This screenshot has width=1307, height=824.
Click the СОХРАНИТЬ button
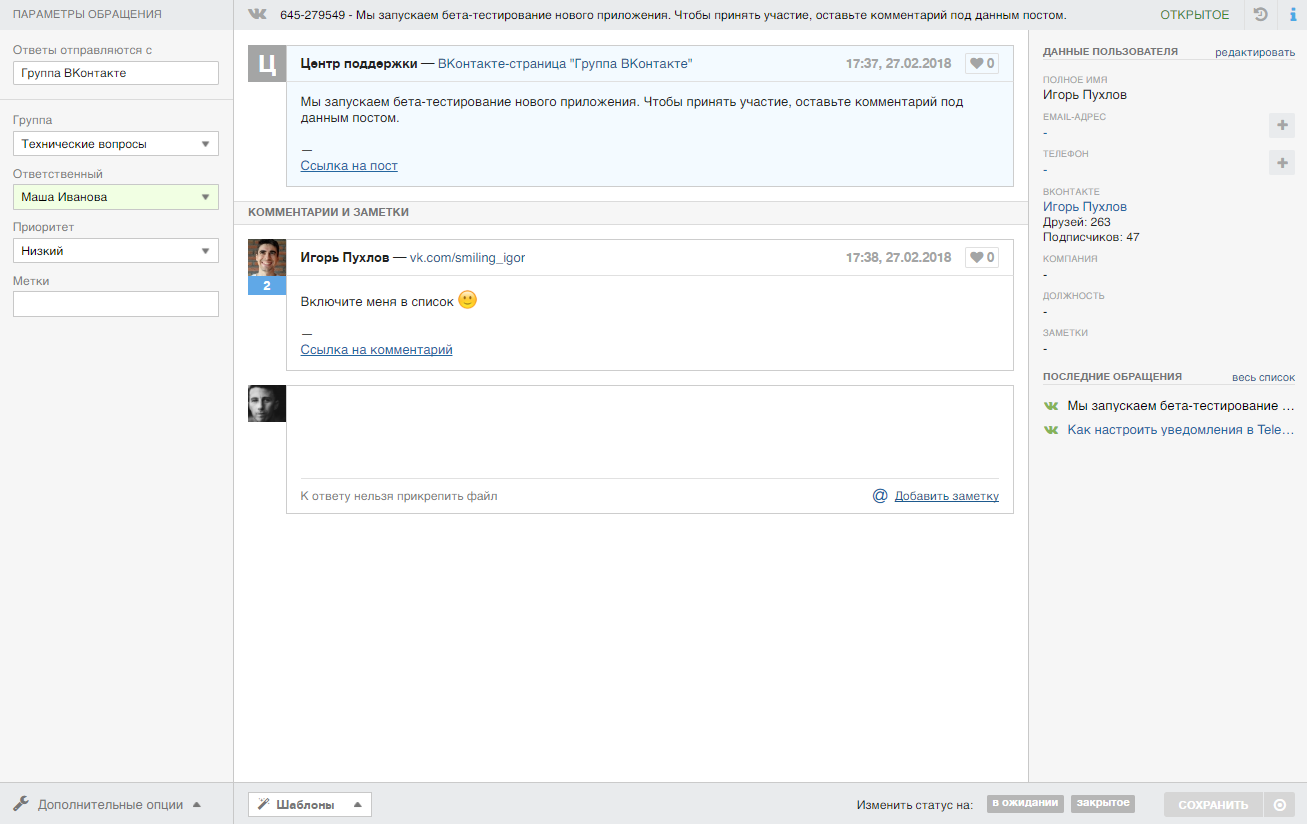[1213, 805]
